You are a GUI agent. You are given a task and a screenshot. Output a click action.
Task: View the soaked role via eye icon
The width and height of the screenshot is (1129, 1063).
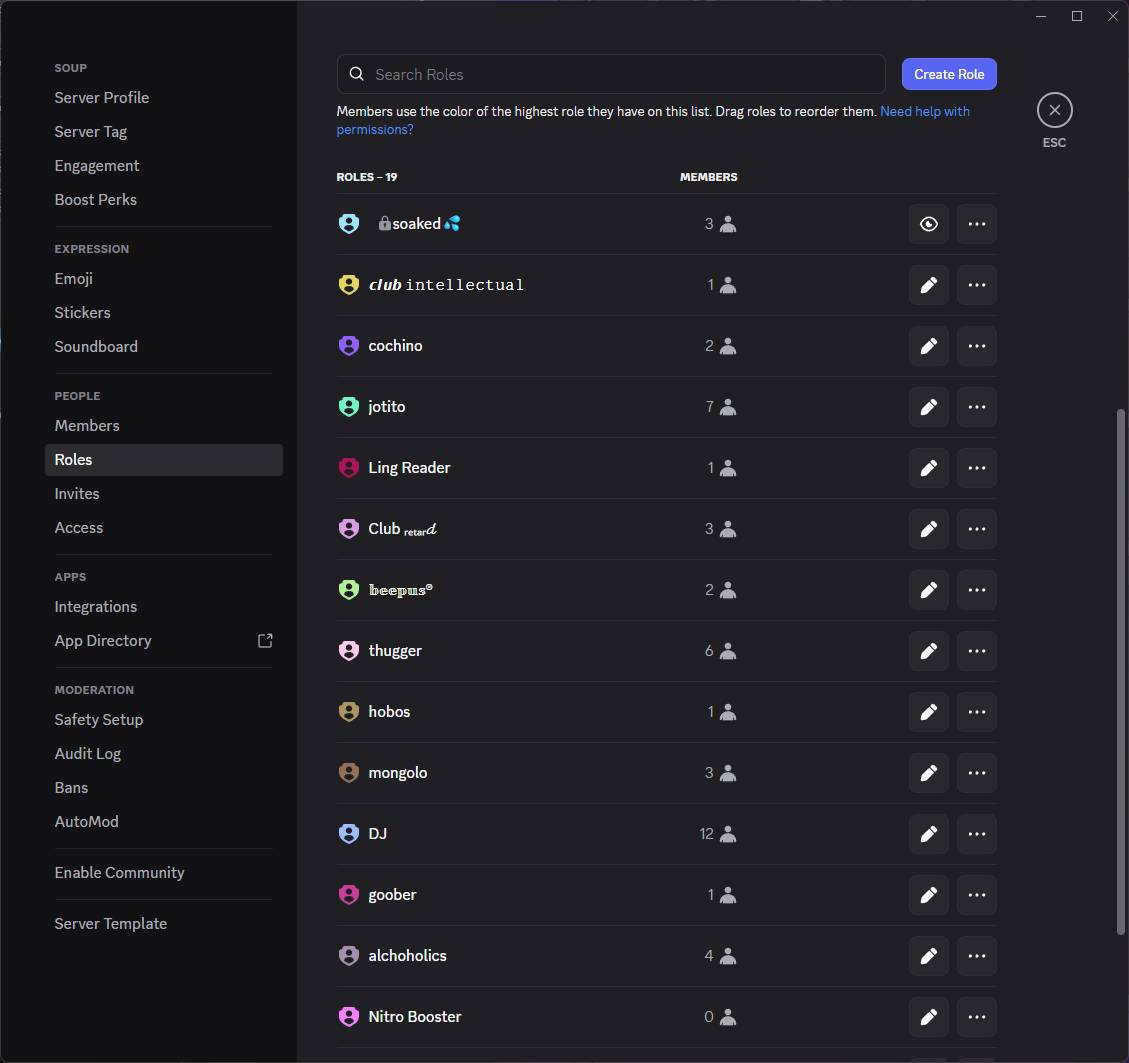(928, 224)
